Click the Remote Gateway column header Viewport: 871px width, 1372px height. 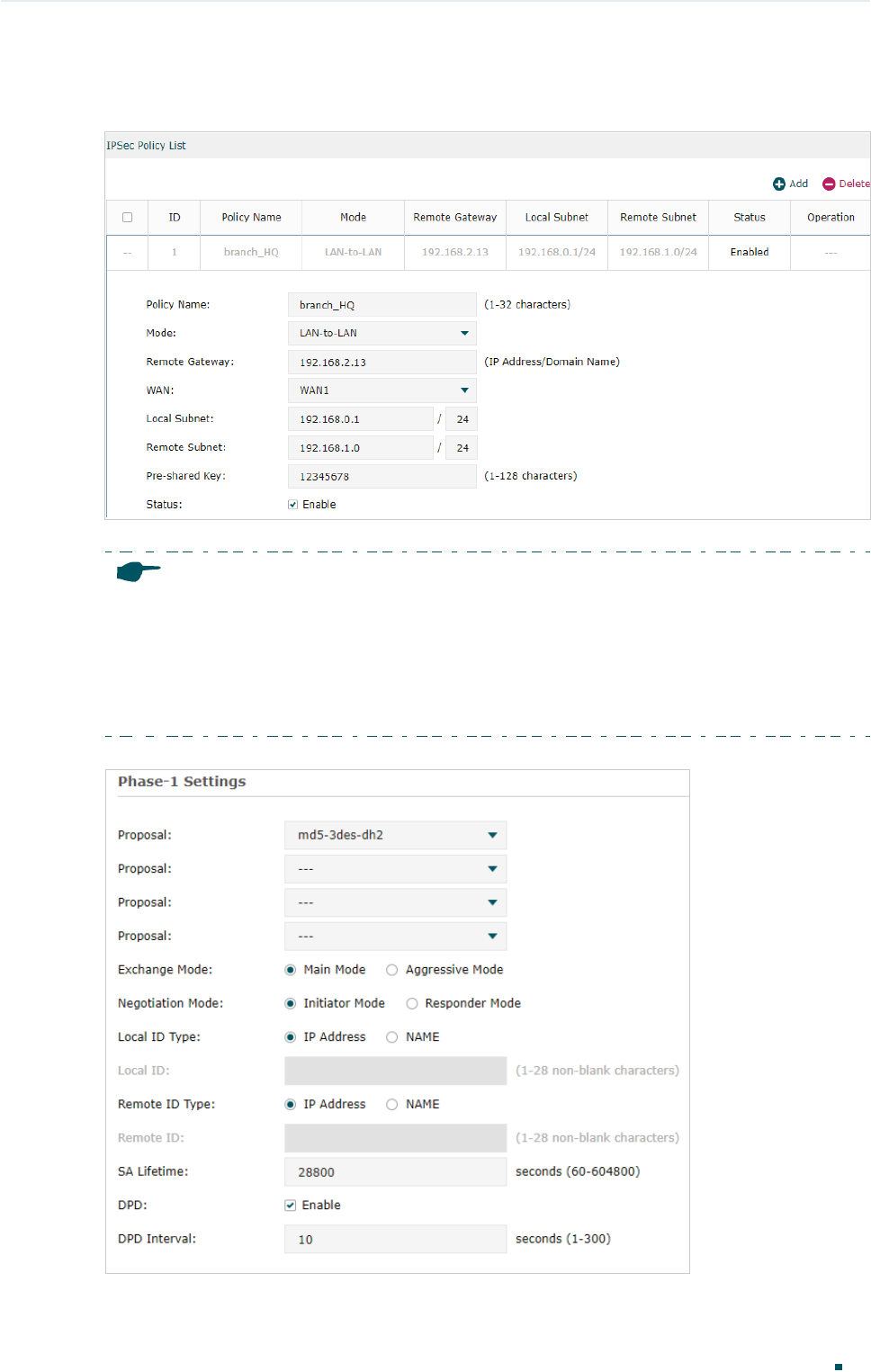pos(455,218)
